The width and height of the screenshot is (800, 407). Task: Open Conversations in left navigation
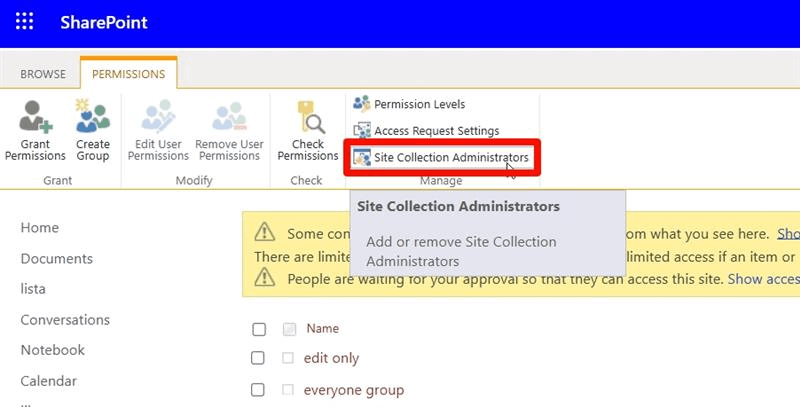click(65, 320)
